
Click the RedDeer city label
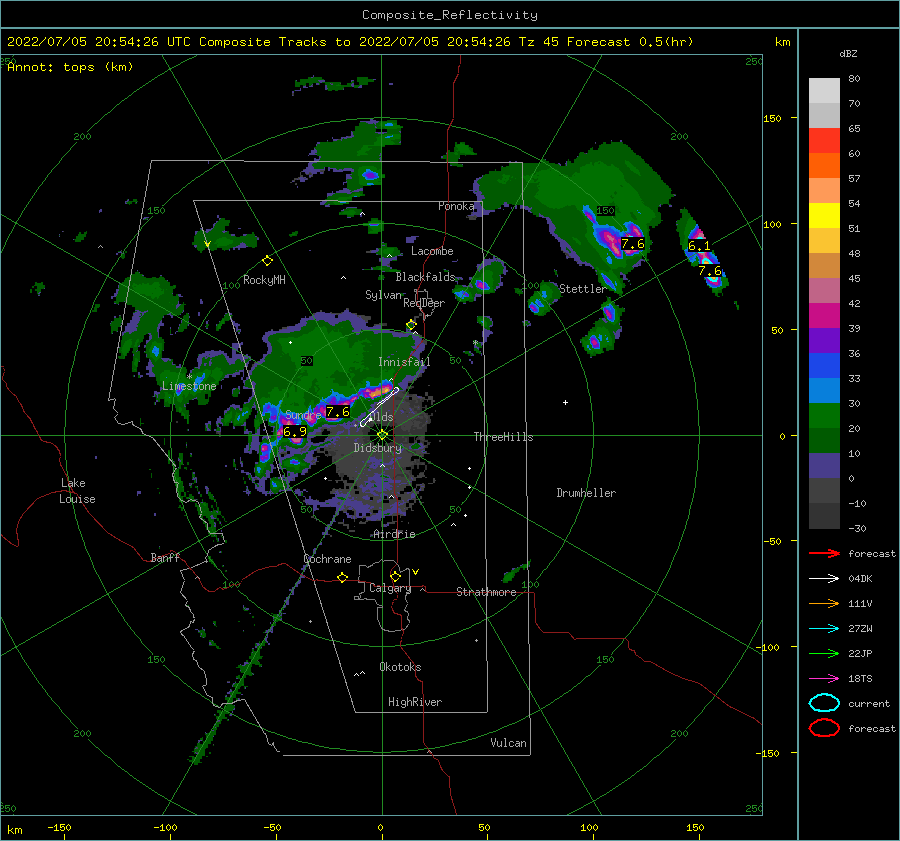424,303
